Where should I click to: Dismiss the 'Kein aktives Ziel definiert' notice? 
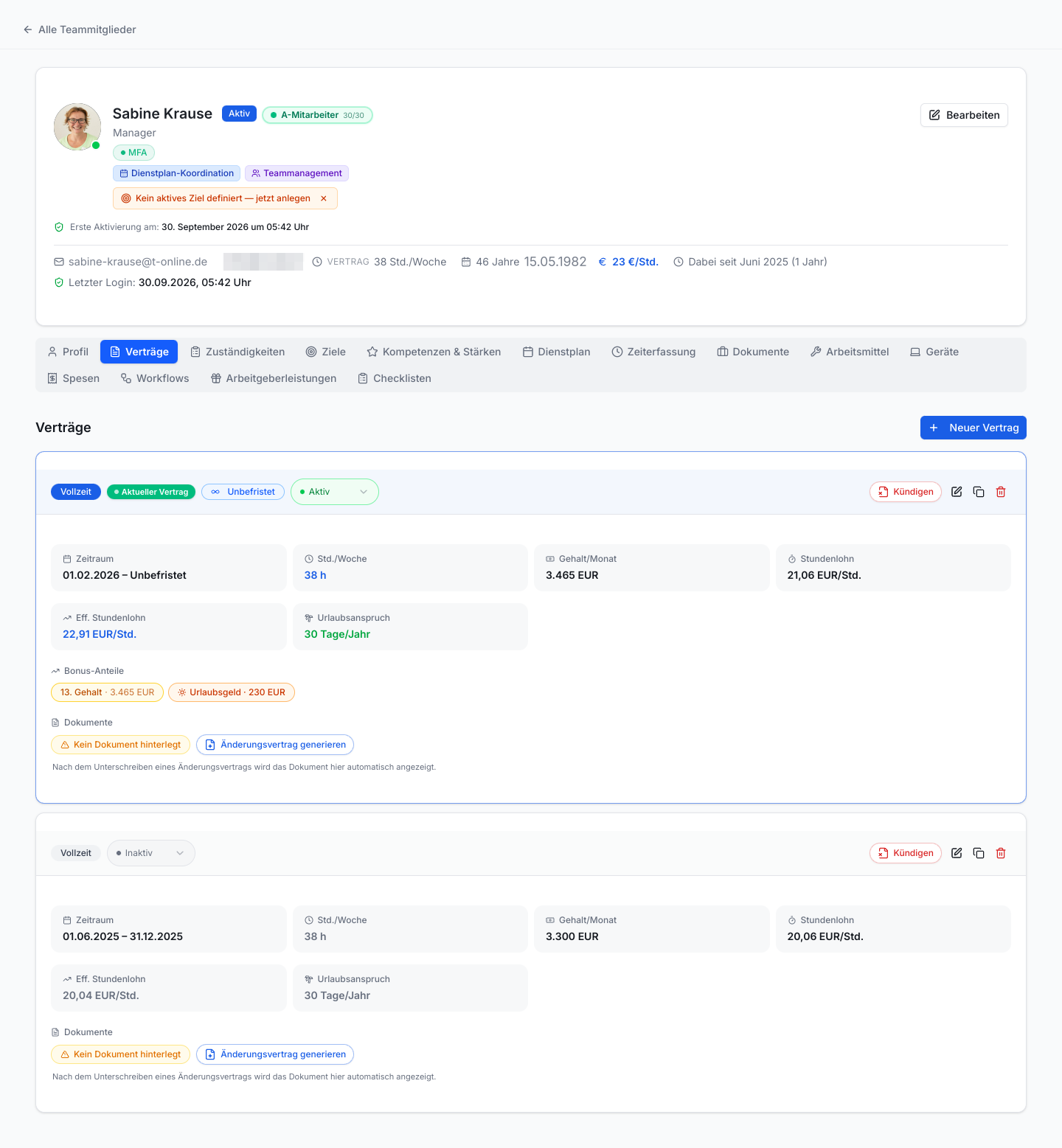[x=324, y=198]
